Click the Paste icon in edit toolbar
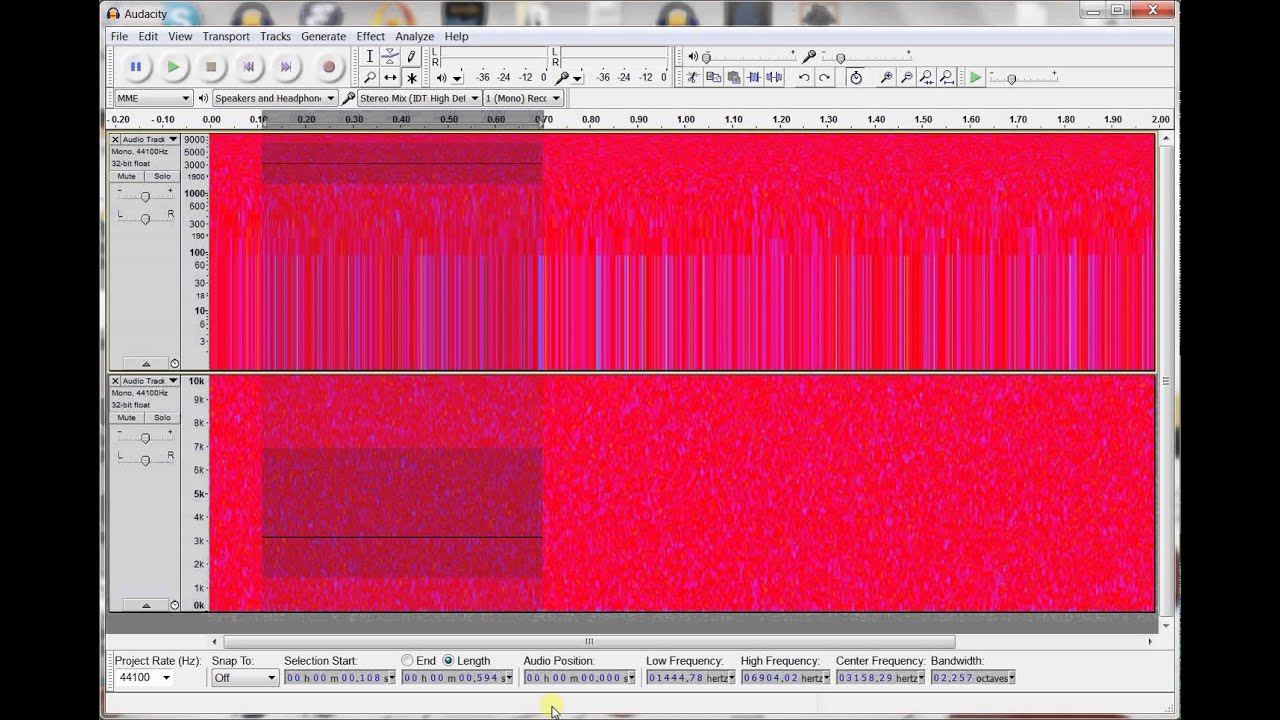 click(x=733, y=77)
